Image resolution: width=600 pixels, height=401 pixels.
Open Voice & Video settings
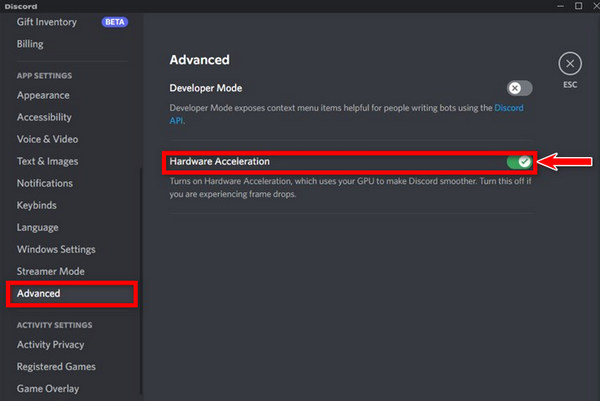pyautogui.click(x=47, y=140)
